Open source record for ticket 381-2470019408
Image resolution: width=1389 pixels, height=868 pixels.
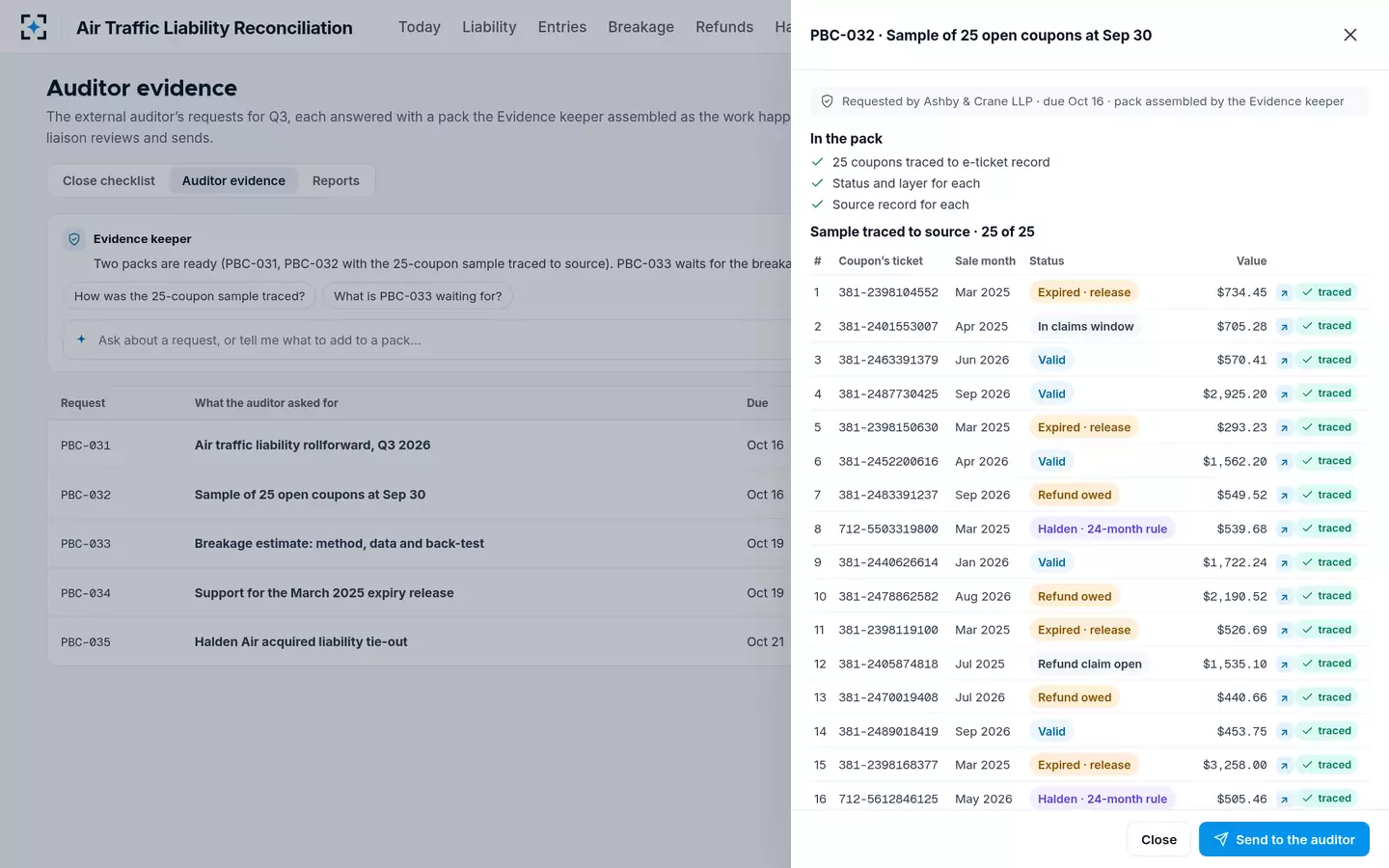click(1284, 697)
